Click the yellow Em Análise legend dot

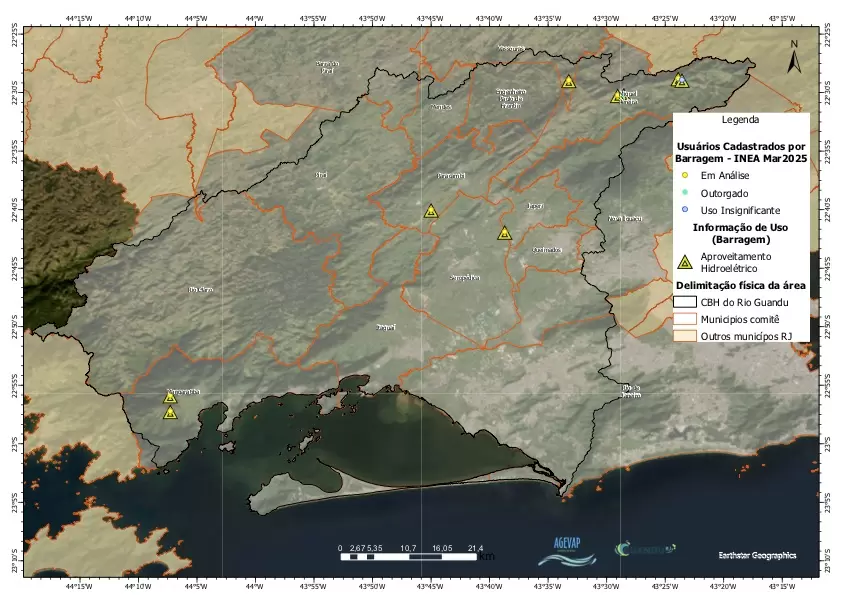pyautogui.click(x=685, y=175)
